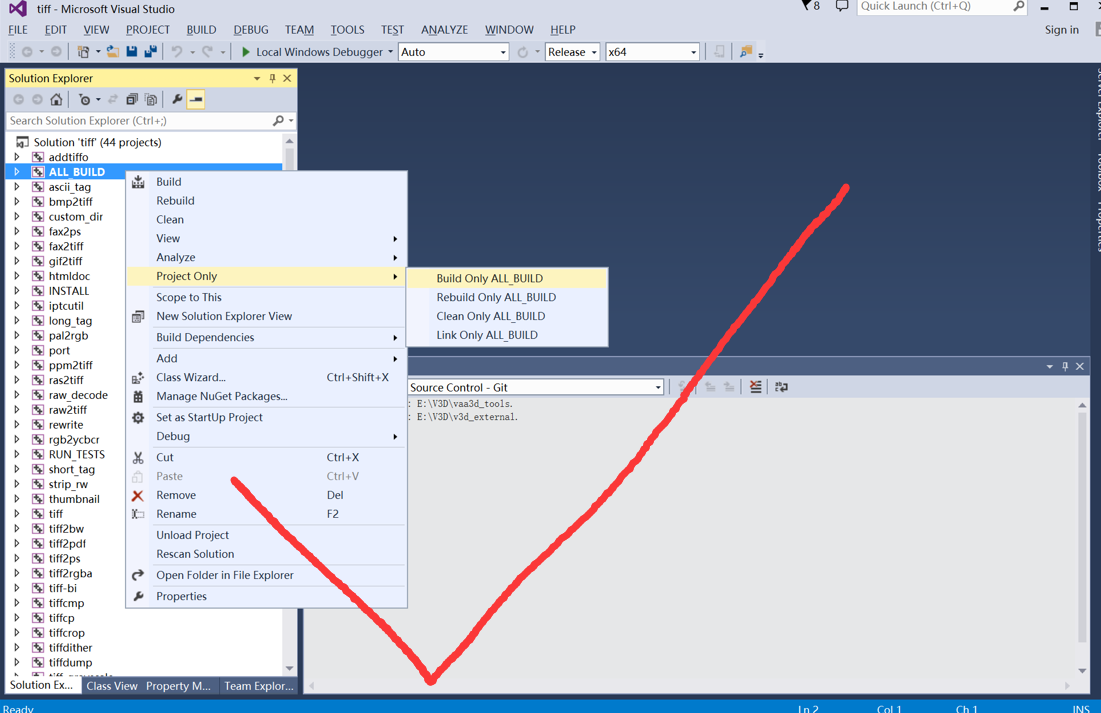Choose Set as StartUp Project

[267, 417]
